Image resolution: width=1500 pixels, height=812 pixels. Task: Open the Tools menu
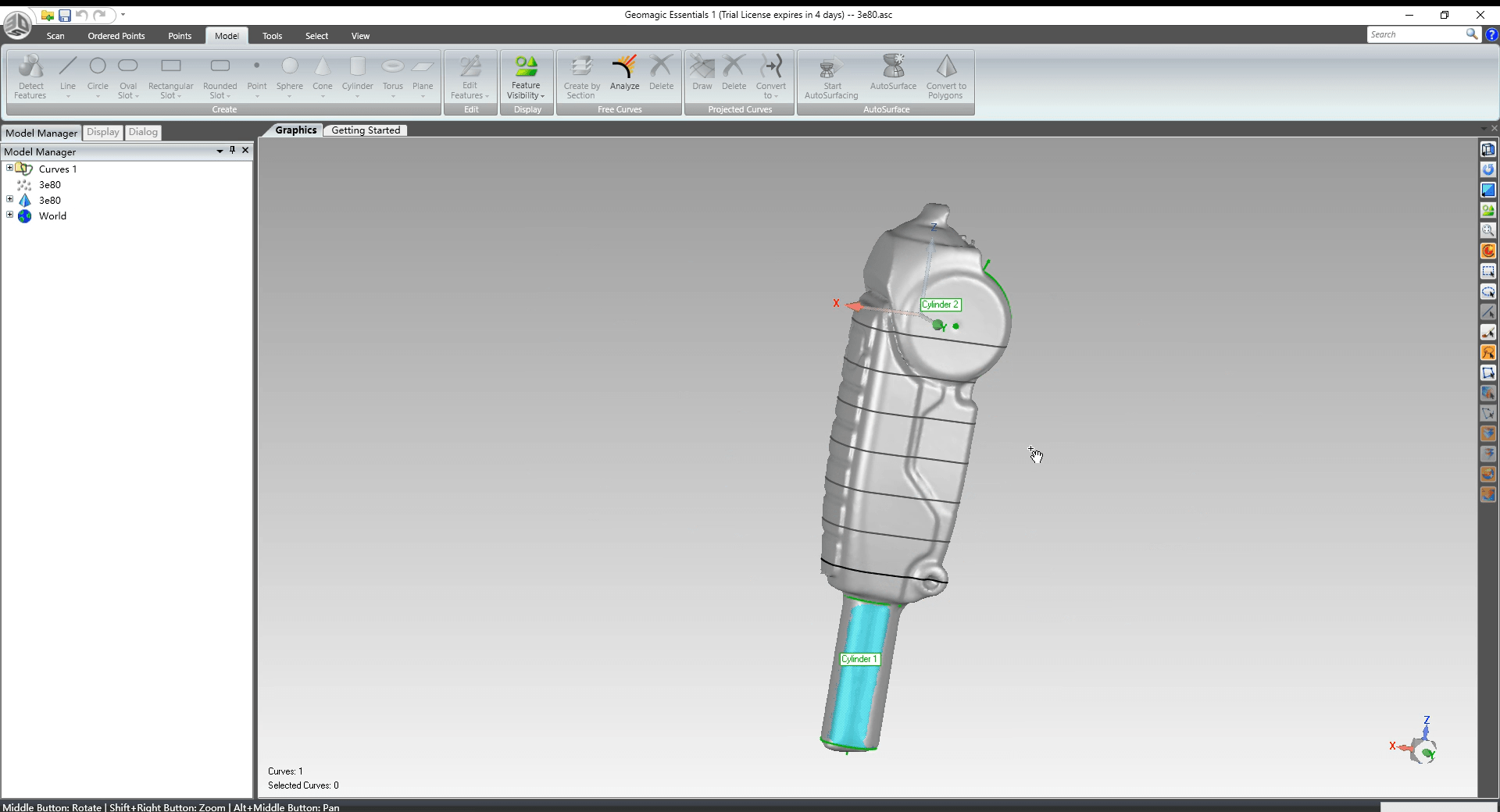[x=272, y=35]
